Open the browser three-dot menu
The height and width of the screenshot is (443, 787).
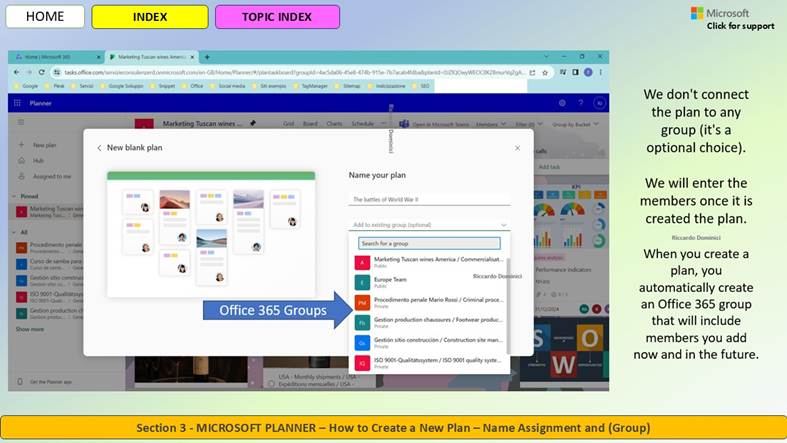tap(600, 72)
